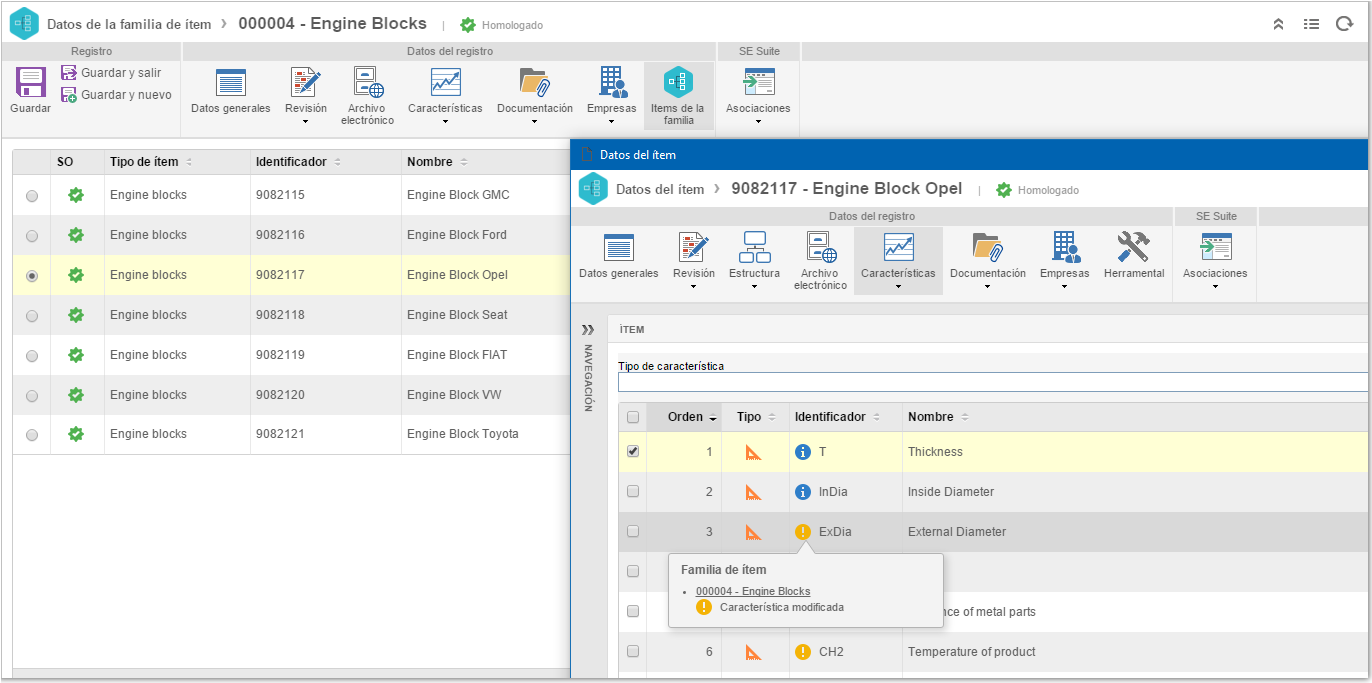This screenshot has height=683, width=1372.
Task: Click the Guardar save icon
Action: [30, 82]
